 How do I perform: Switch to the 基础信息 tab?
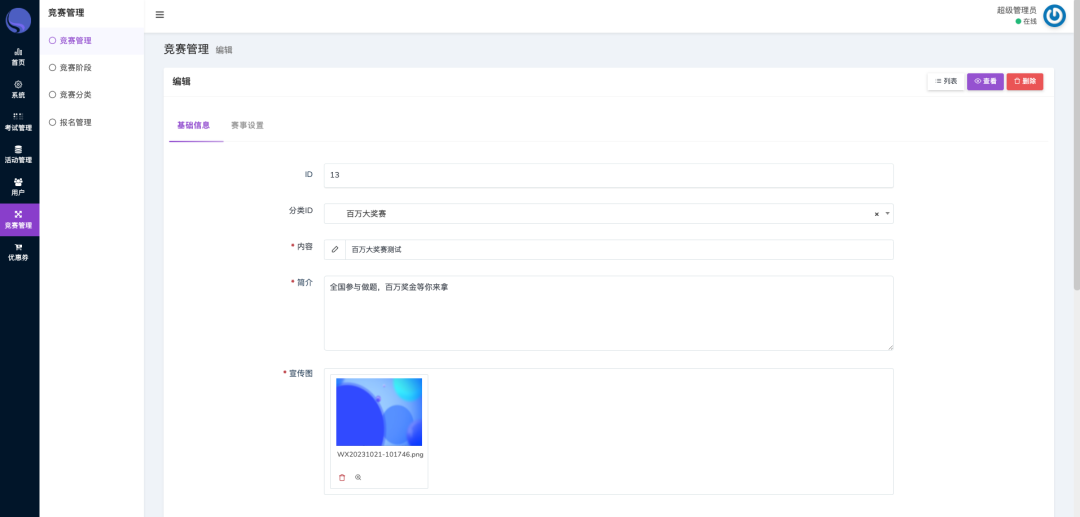tap(194, 126)
